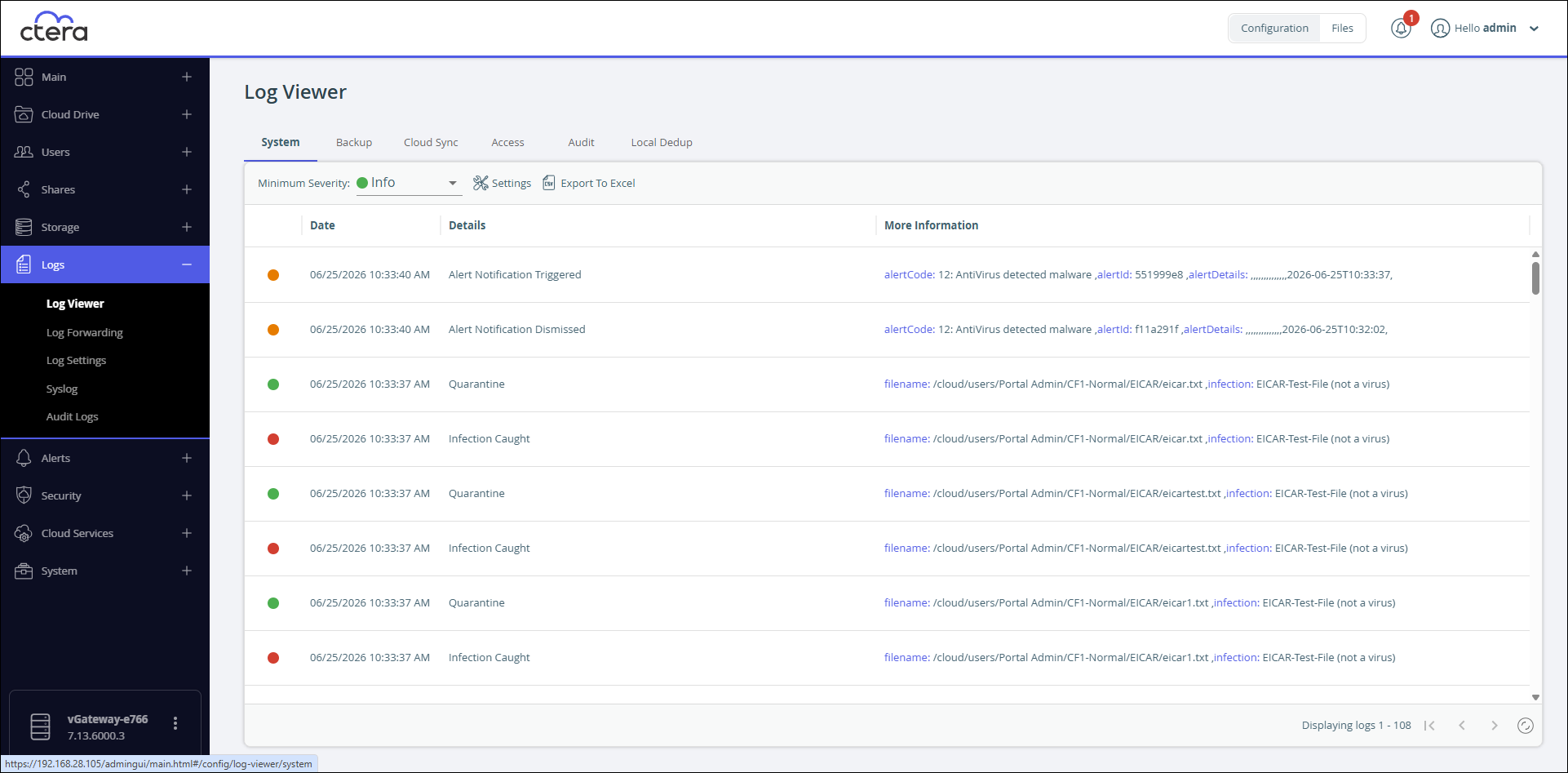The image size is (1568, 773).
Task: Click the log list vertical scrollbar
Action: click(x=1535, y=475)
